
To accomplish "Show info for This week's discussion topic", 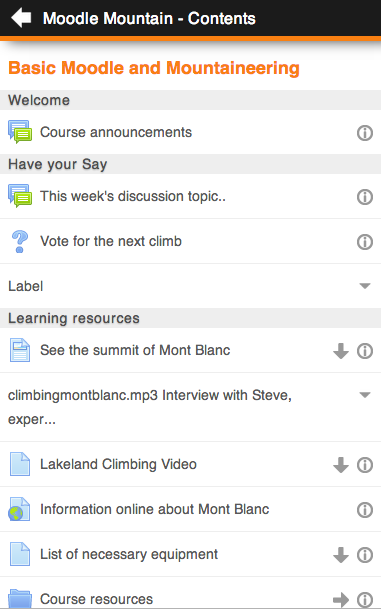I will [365, 197].
